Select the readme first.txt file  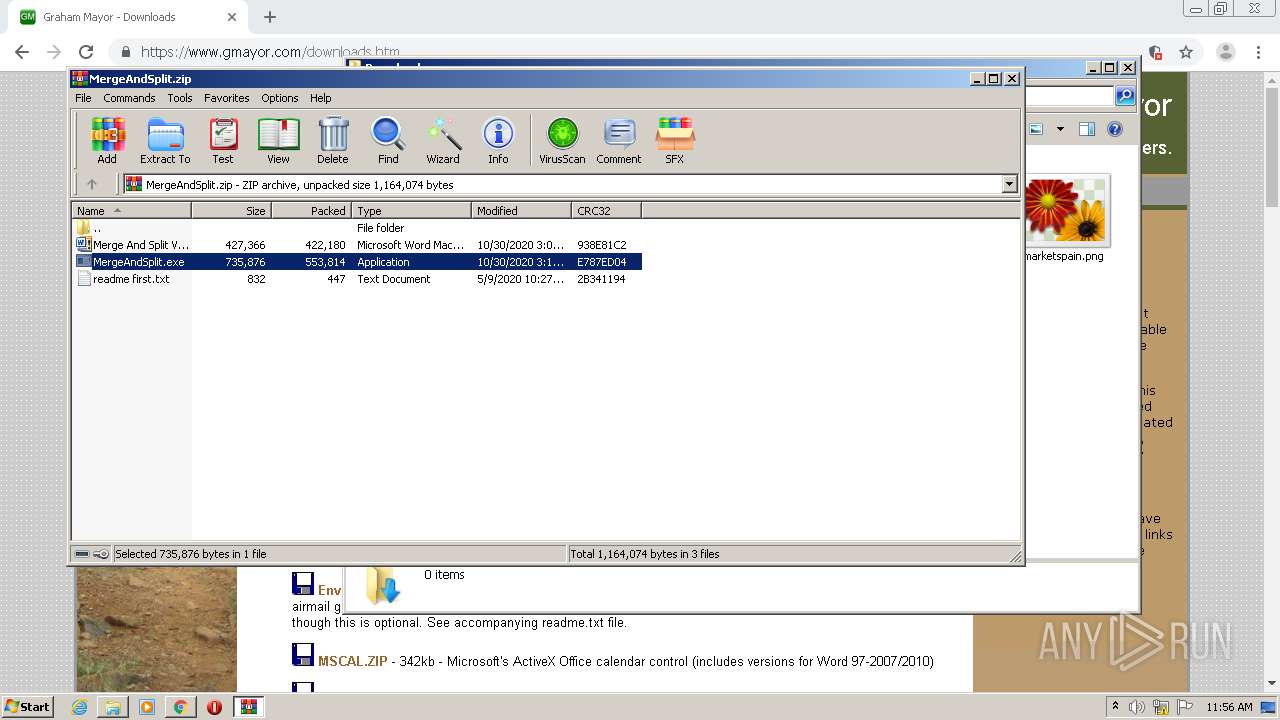[x=357, y=279]
